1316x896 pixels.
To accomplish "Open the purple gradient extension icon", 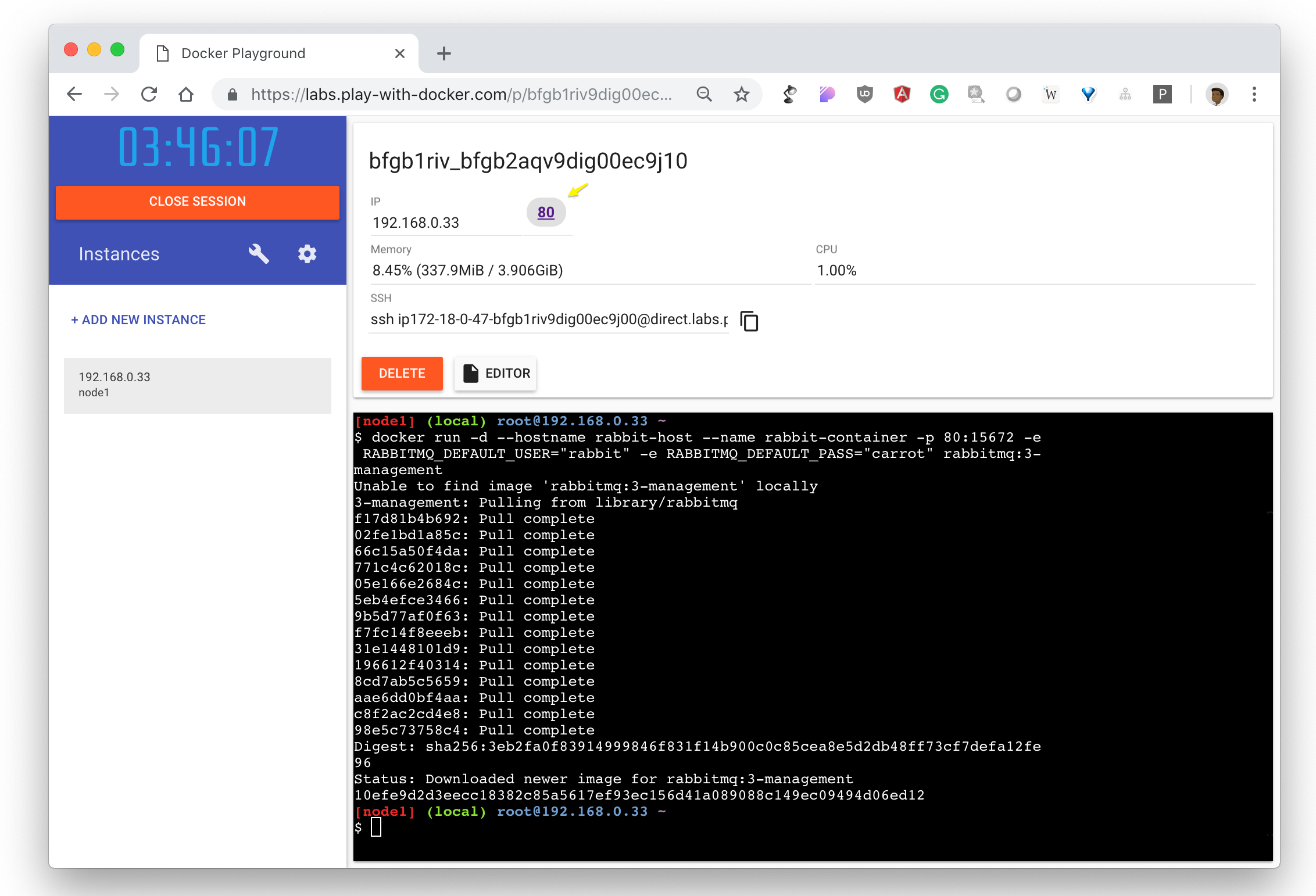I will coord(827,94).
